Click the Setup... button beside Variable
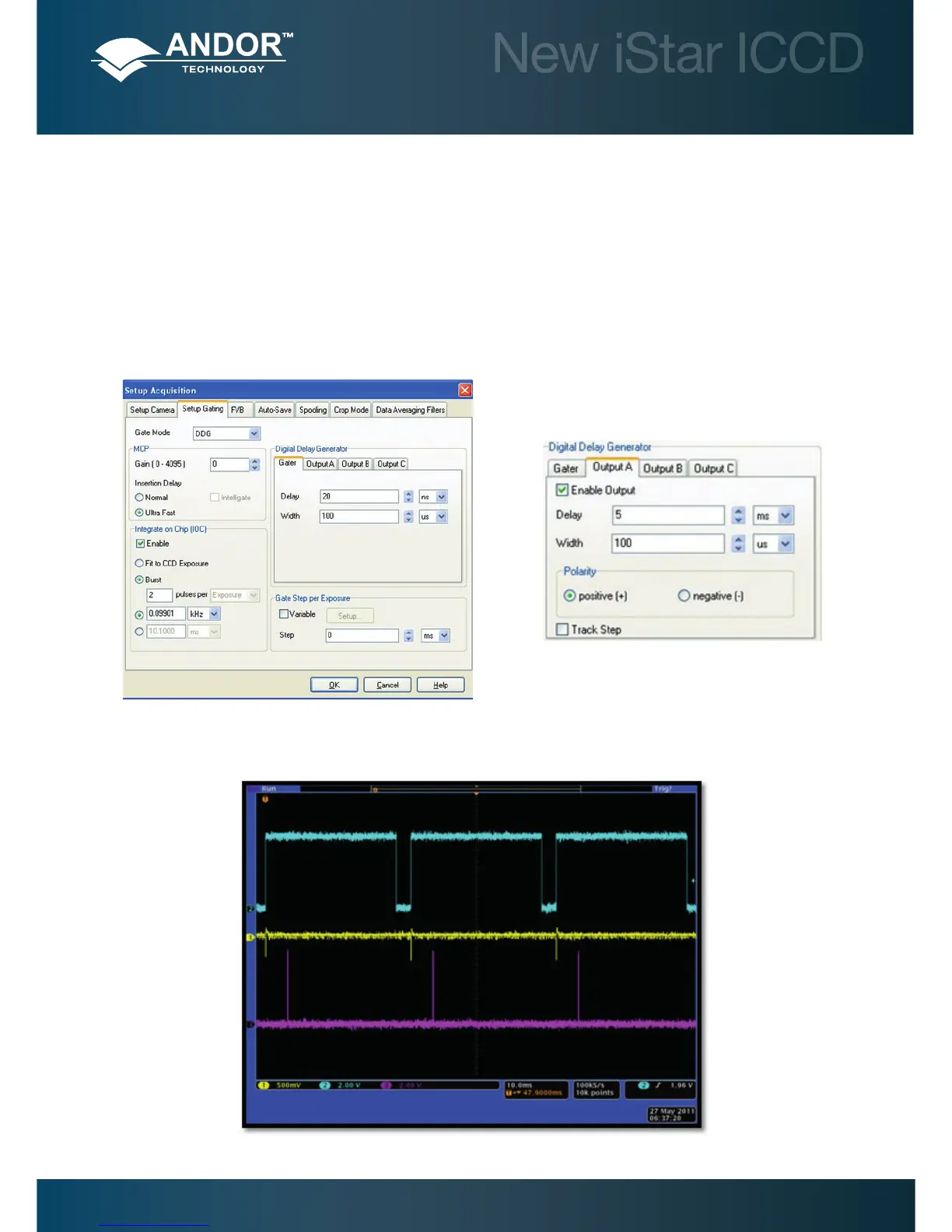This screenshot has height=1232, width=952. [x=350, y=616]
